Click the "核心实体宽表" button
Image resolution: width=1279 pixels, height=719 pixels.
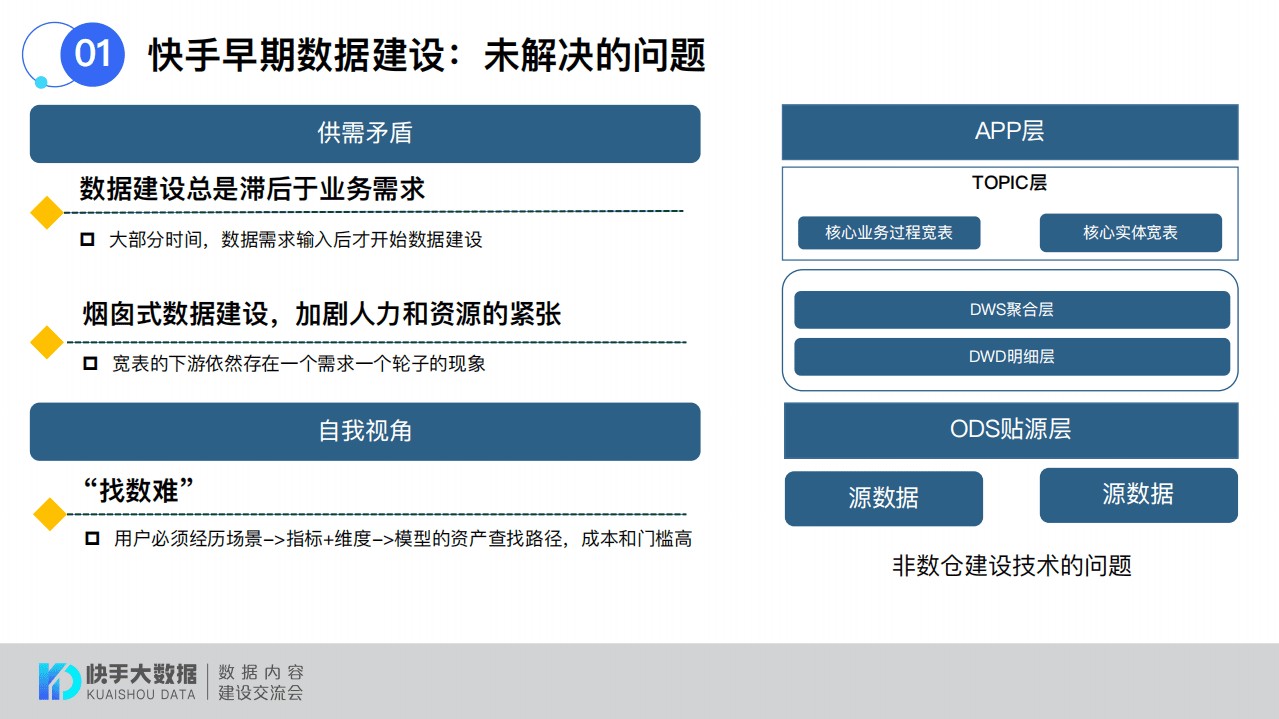(1132, 232)
